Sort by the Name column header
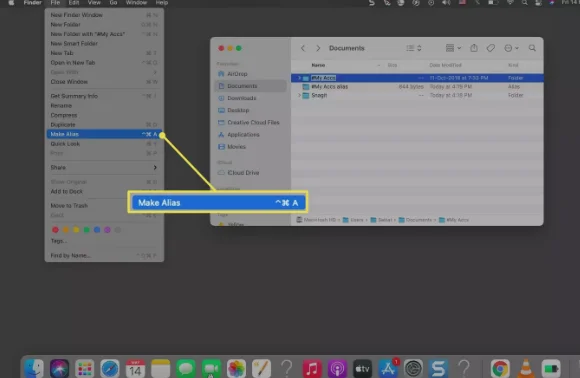This screenshot has height=378, width=580. (318, 65)
